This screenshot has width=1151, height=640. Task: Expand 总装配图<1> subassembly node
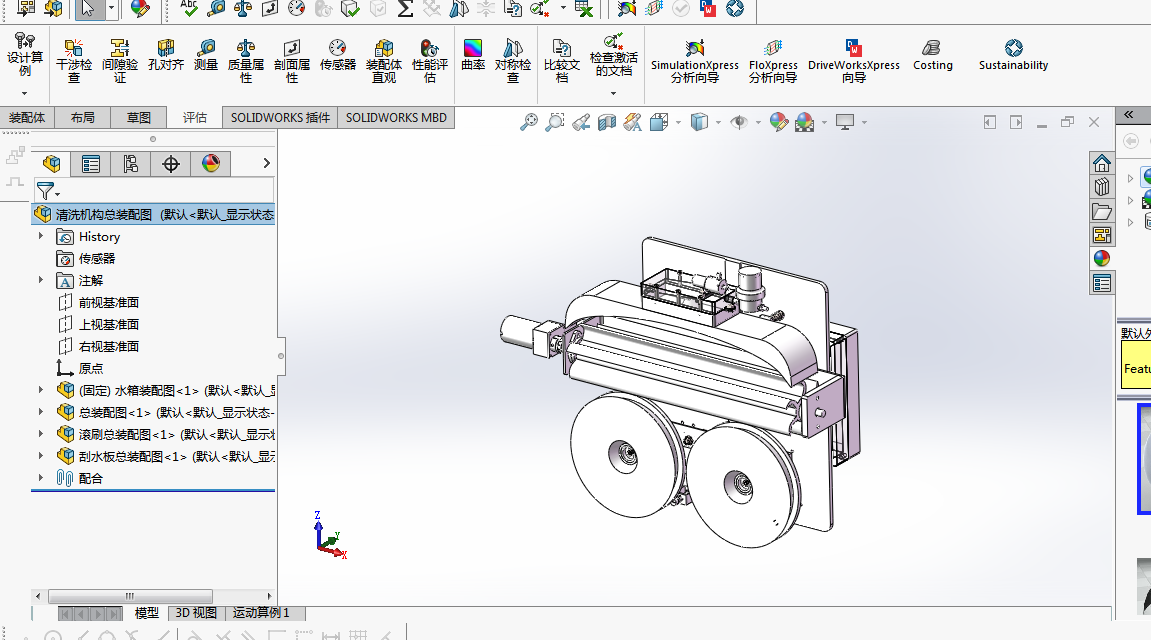point(41,412)
